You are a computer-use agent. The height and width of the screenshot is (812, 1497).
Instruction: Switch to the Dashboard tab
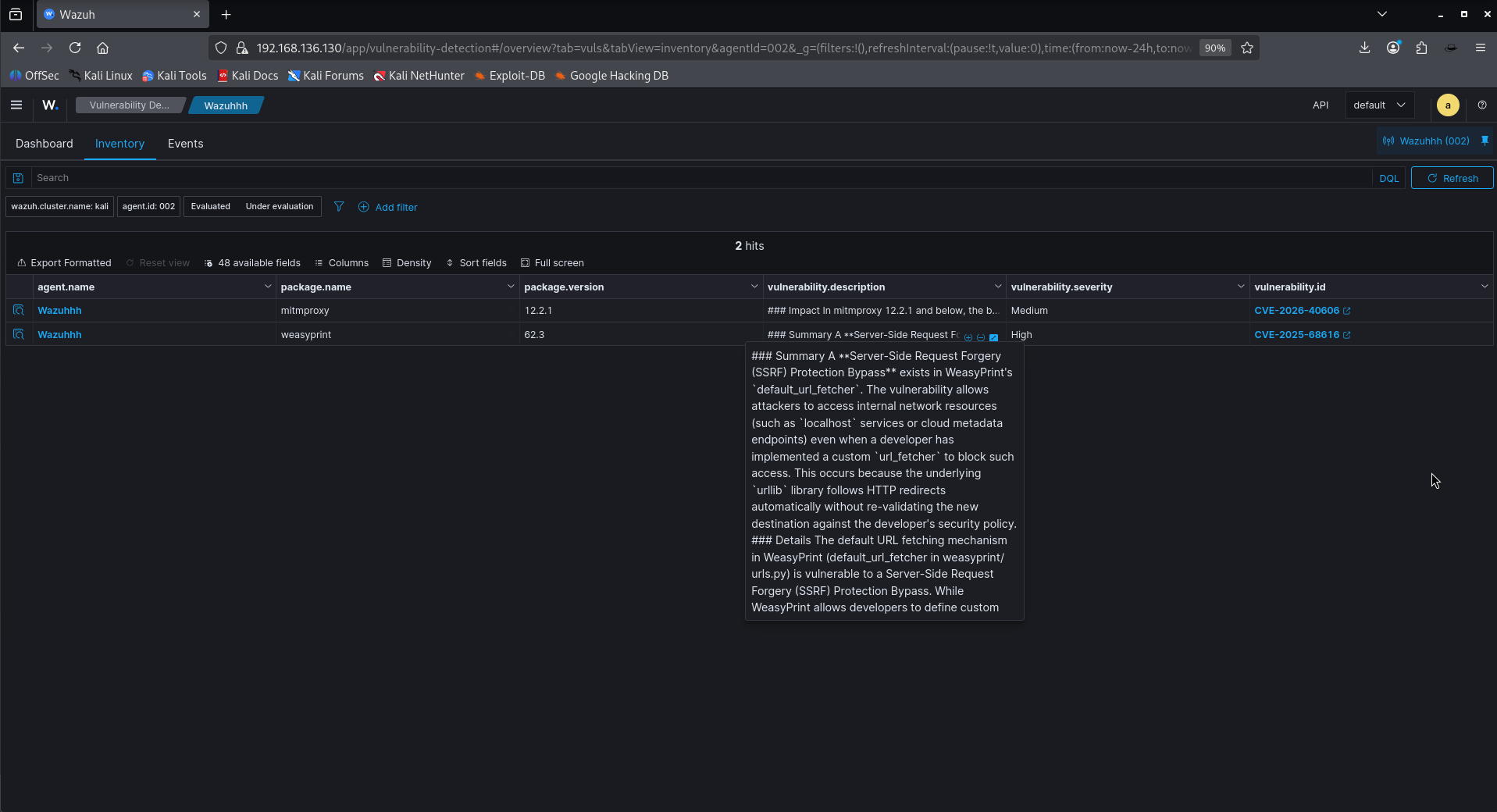coord(45,144)
